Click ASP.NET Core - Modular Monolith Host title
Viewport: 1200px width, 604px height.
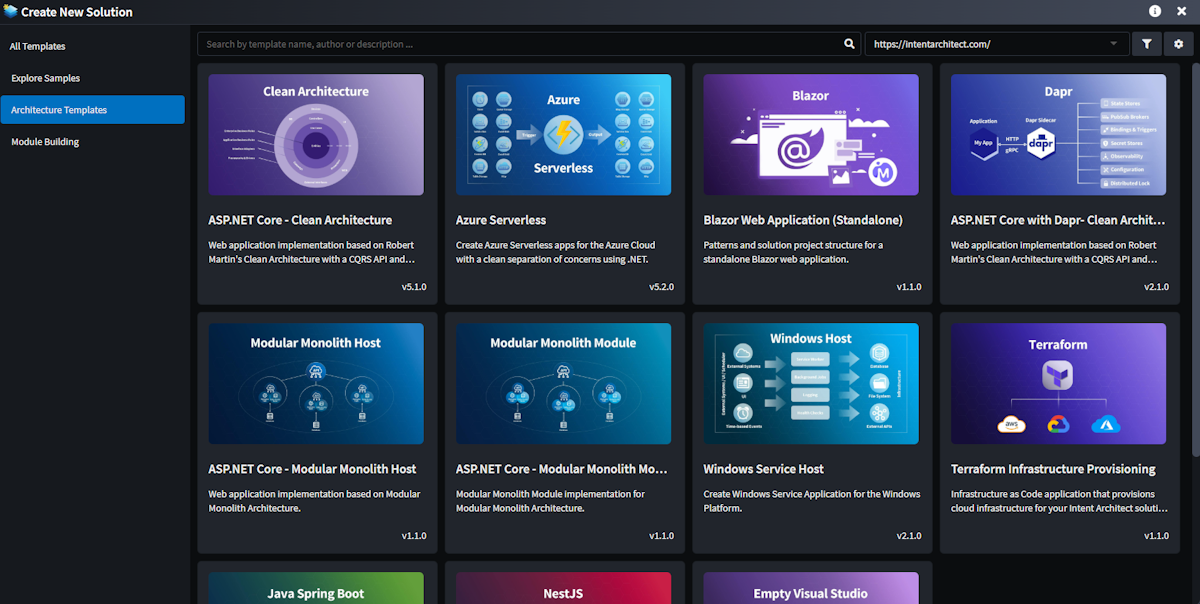(x=312, y=469)
